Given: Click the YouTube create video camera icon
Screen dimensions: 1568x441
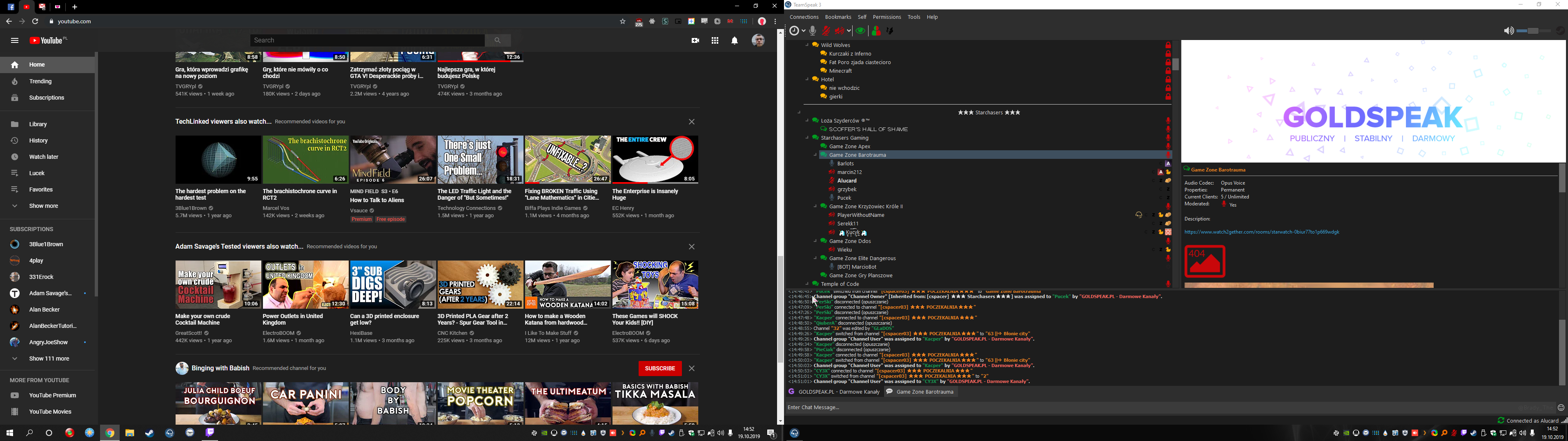Looking at the screenshot, I should pyautogui.click(x=695, y=41).
